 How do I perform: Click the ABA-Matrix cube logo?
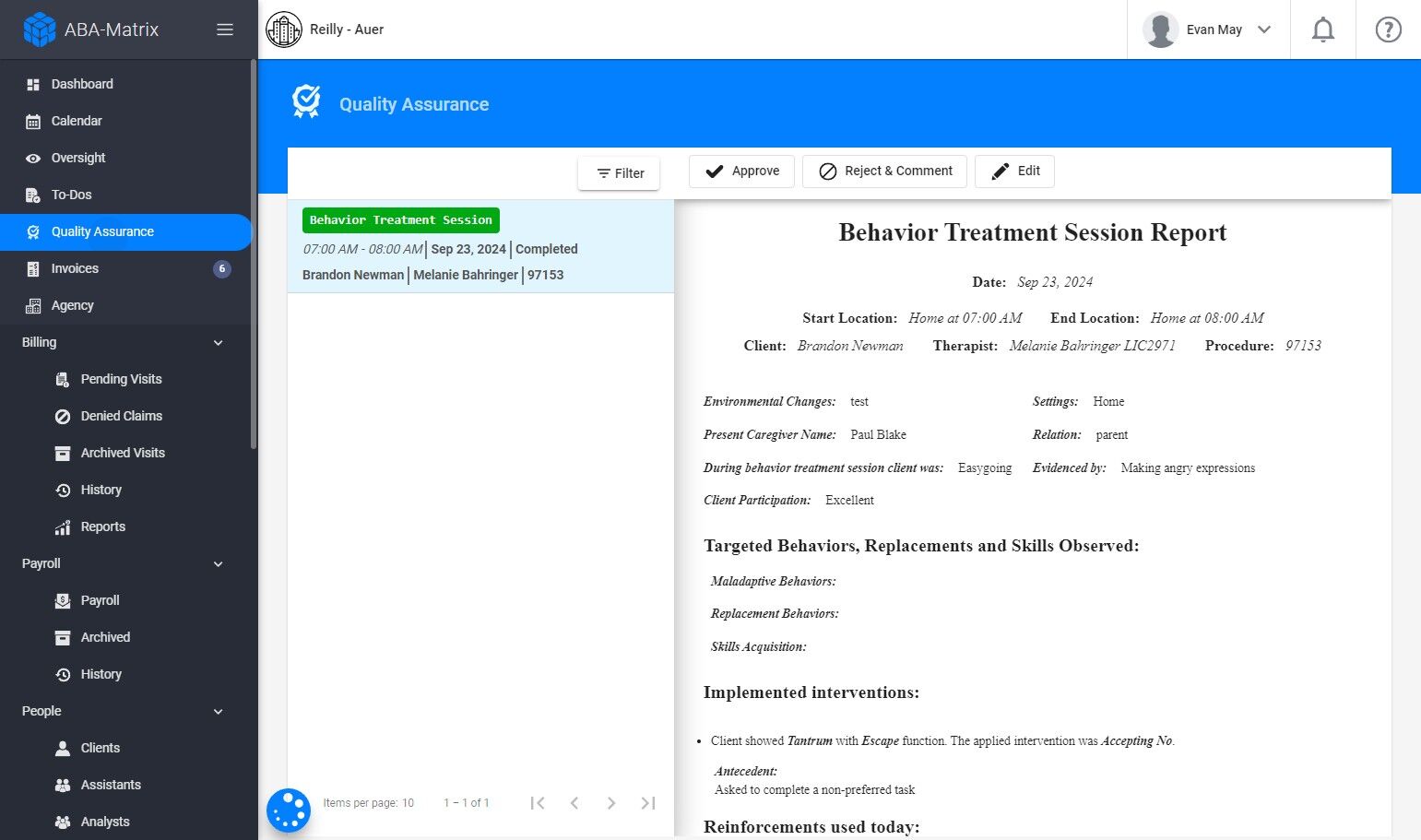point(40,30)
